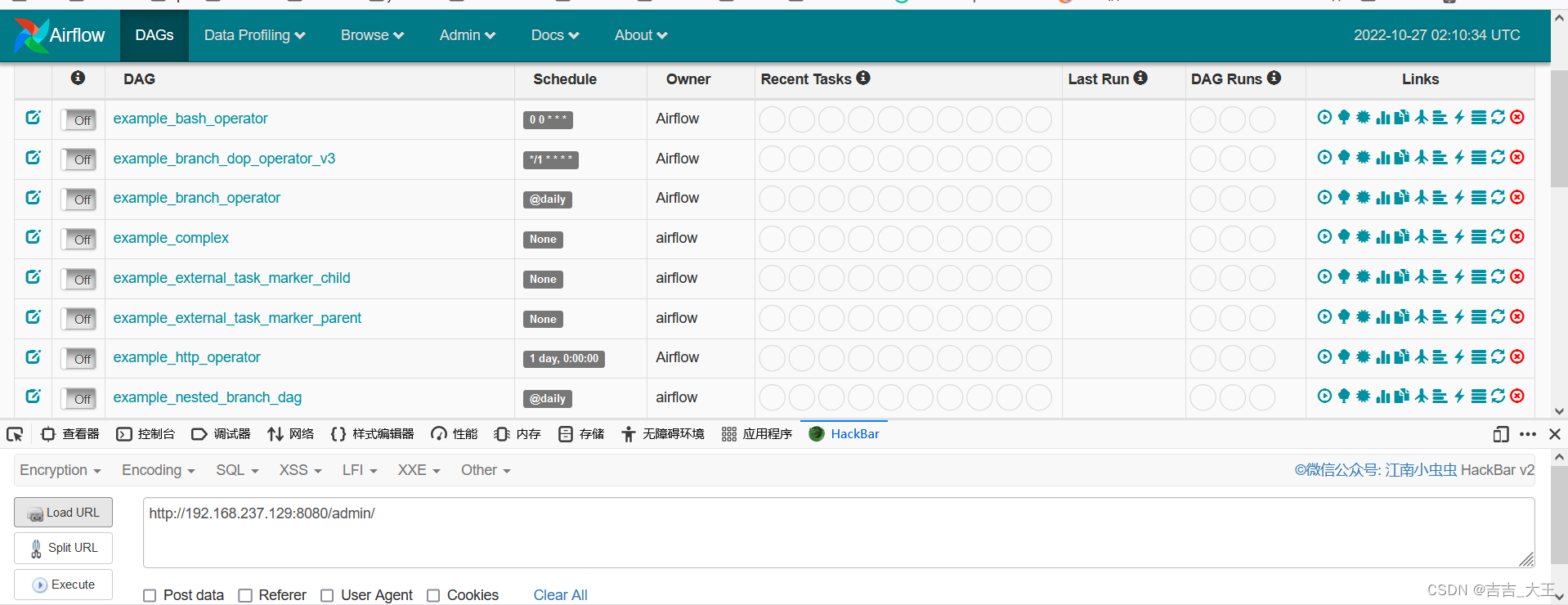
Task: Delete the example_branch_dop_operator_v3 DAG
Action: (x=1517, y=157)
